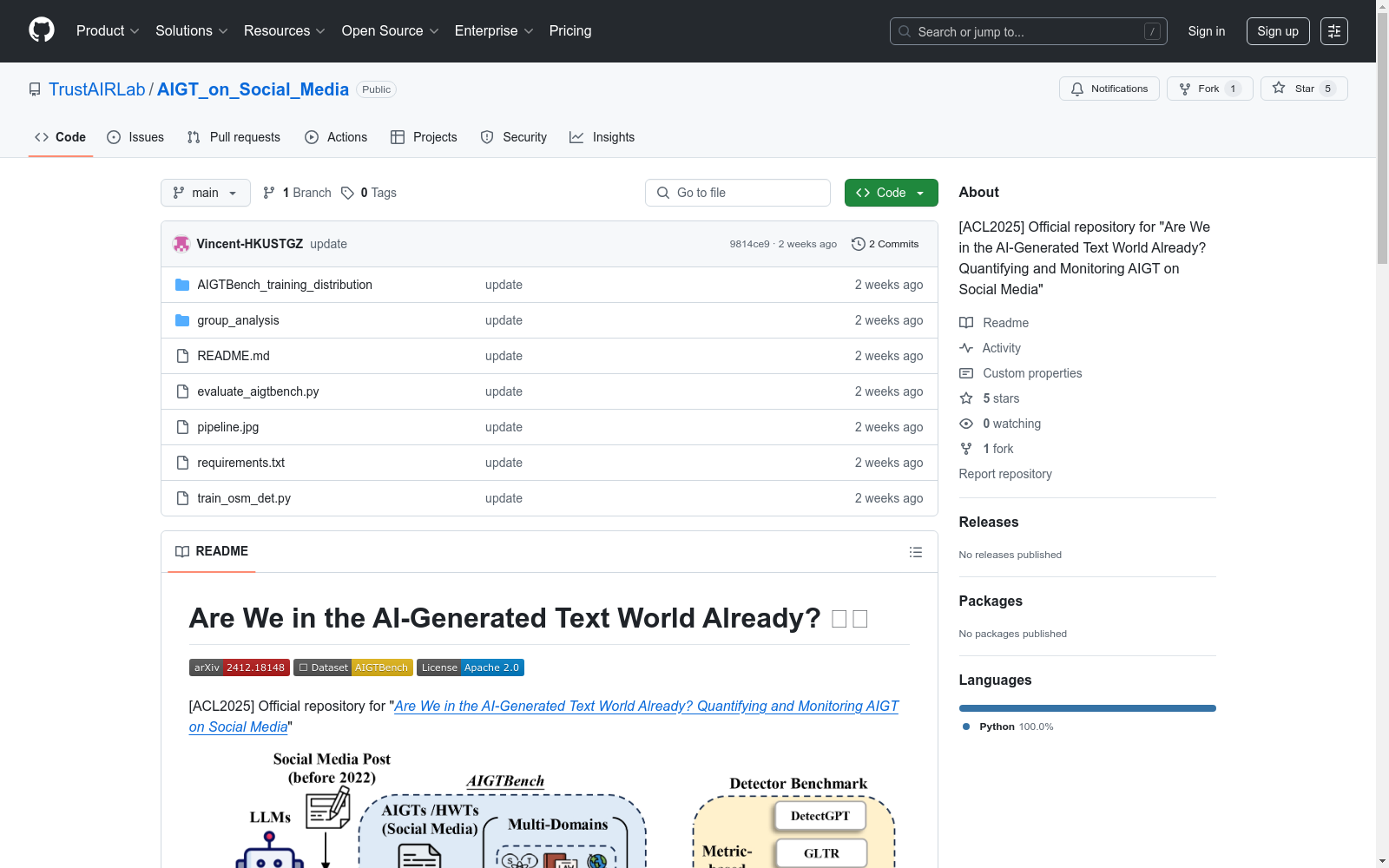The height and width of the screenshot is (868, 1389).
Task: Select the README tab heading
Action: click(212, 551)
